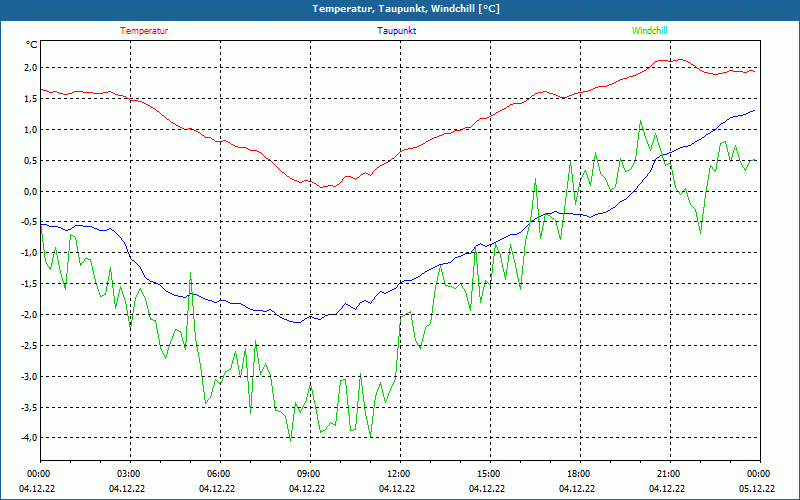Click the Windchill curve's highest peak near 20:00
The height and width of the screenshot is (500, 800).
(x=640, y=121)
